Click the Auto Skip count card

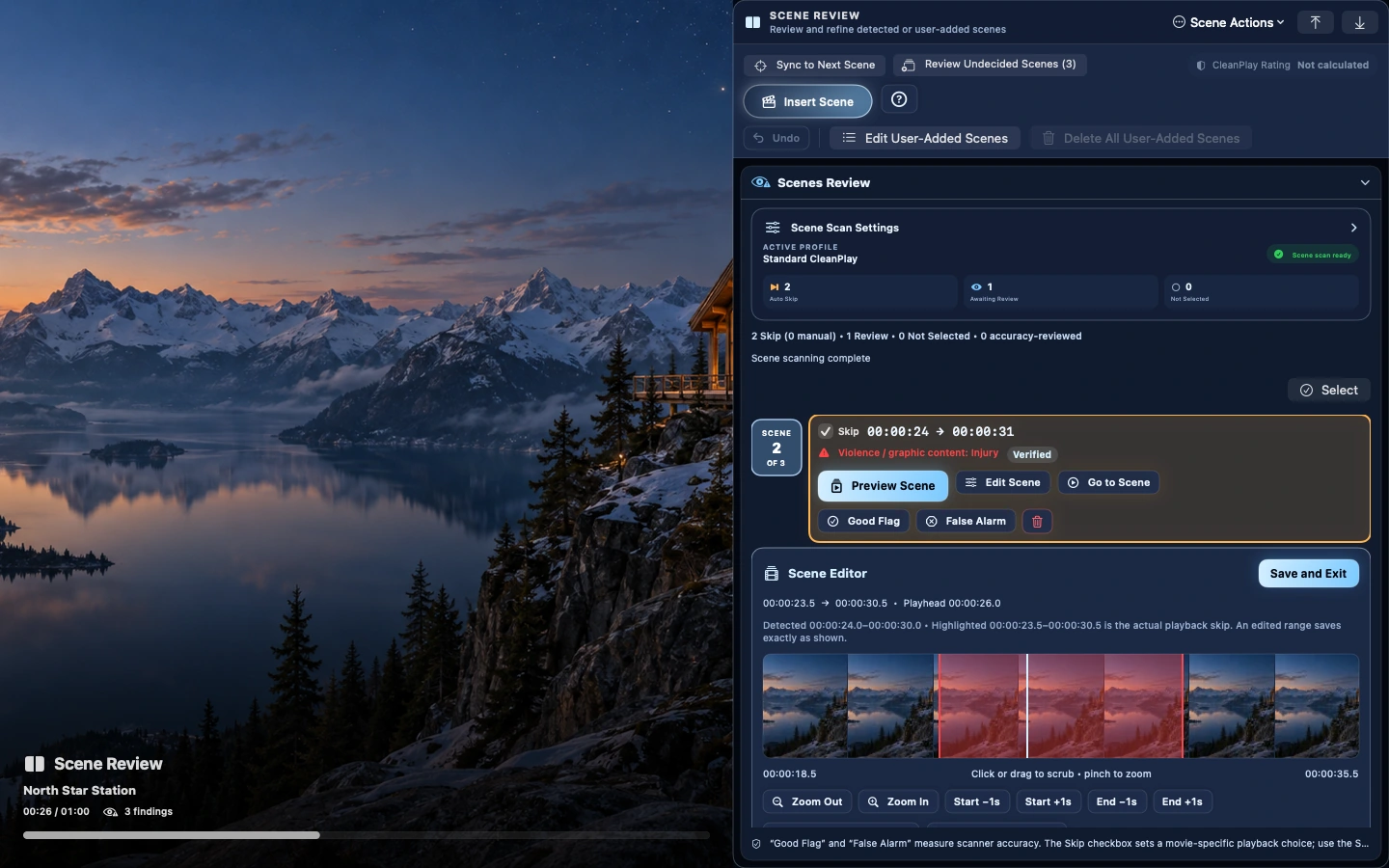point(859,291)
